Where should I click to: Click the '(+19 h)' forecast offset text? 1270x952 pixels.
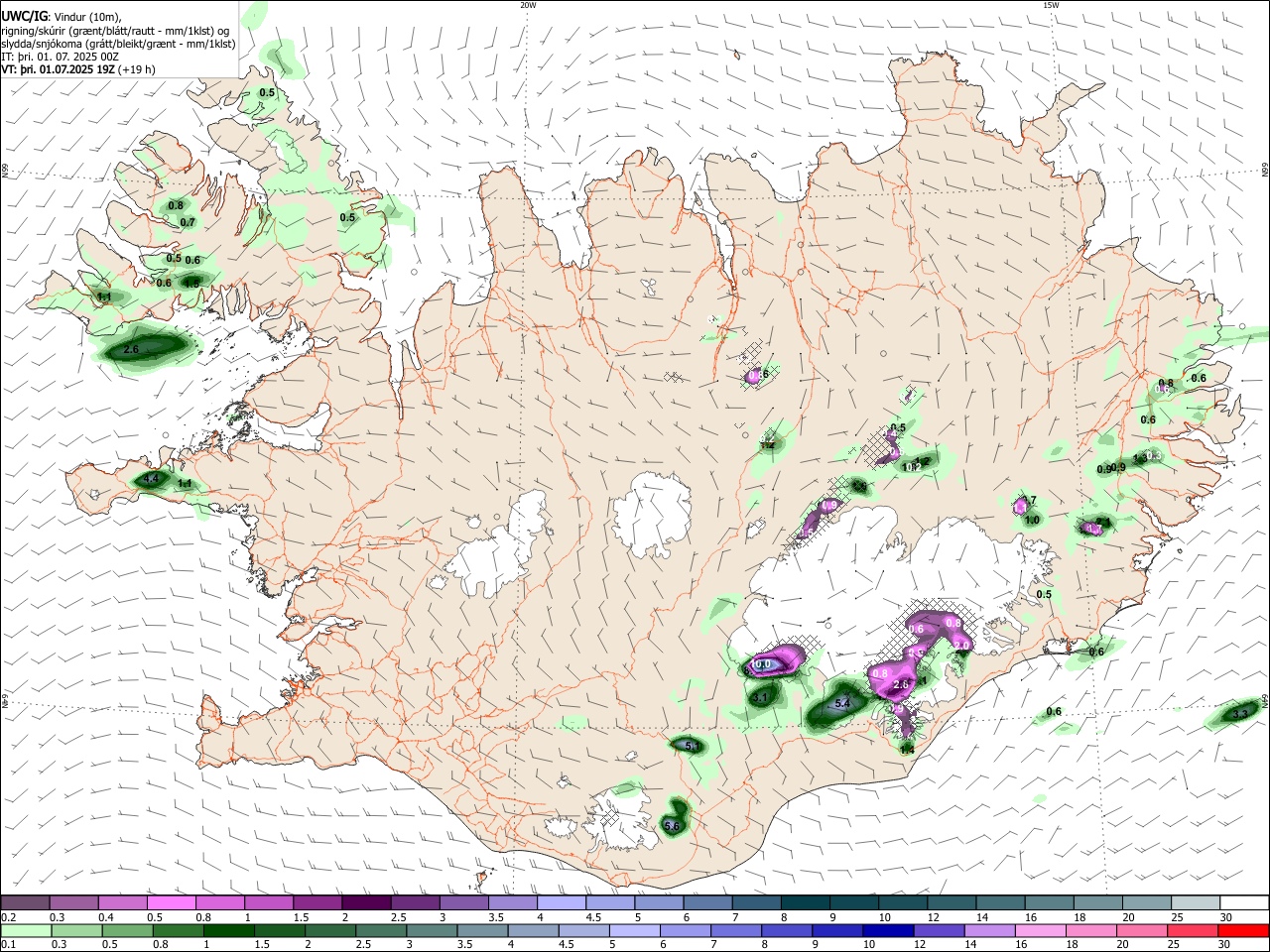(137, 69)
